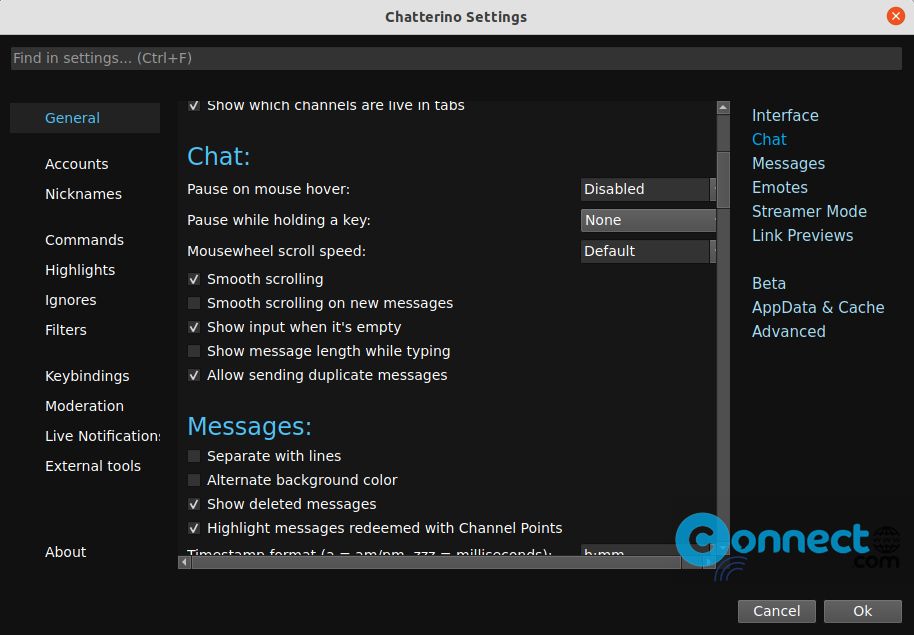Viewport: 914px width, 635px height.
Task: Click the Chat: section heading
Action: click(219, 156)
